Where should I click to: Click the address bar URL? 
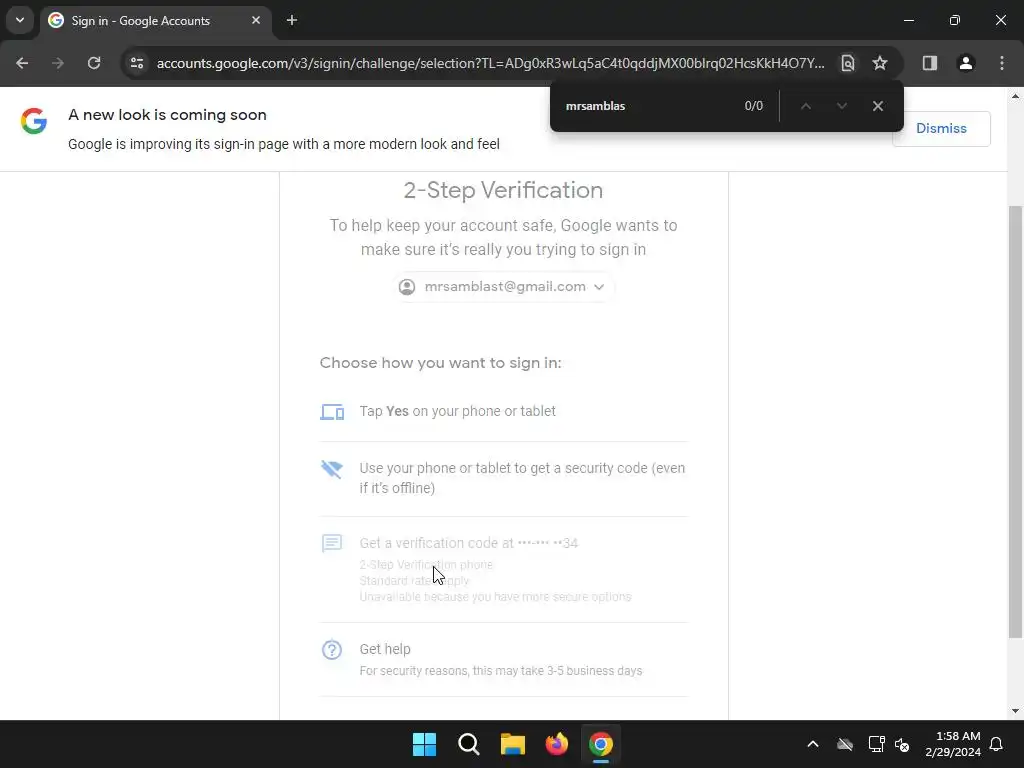(490, 63)
